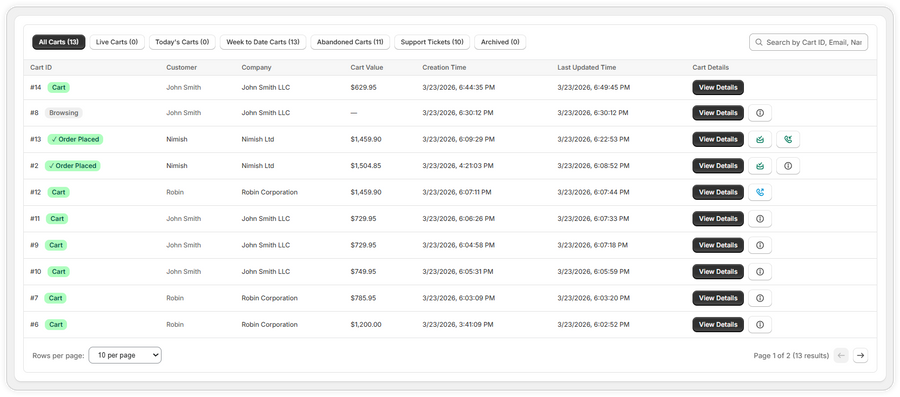Click Nimish Ltd in cart #13 row
900x397 pixels.
click(258, 139)
